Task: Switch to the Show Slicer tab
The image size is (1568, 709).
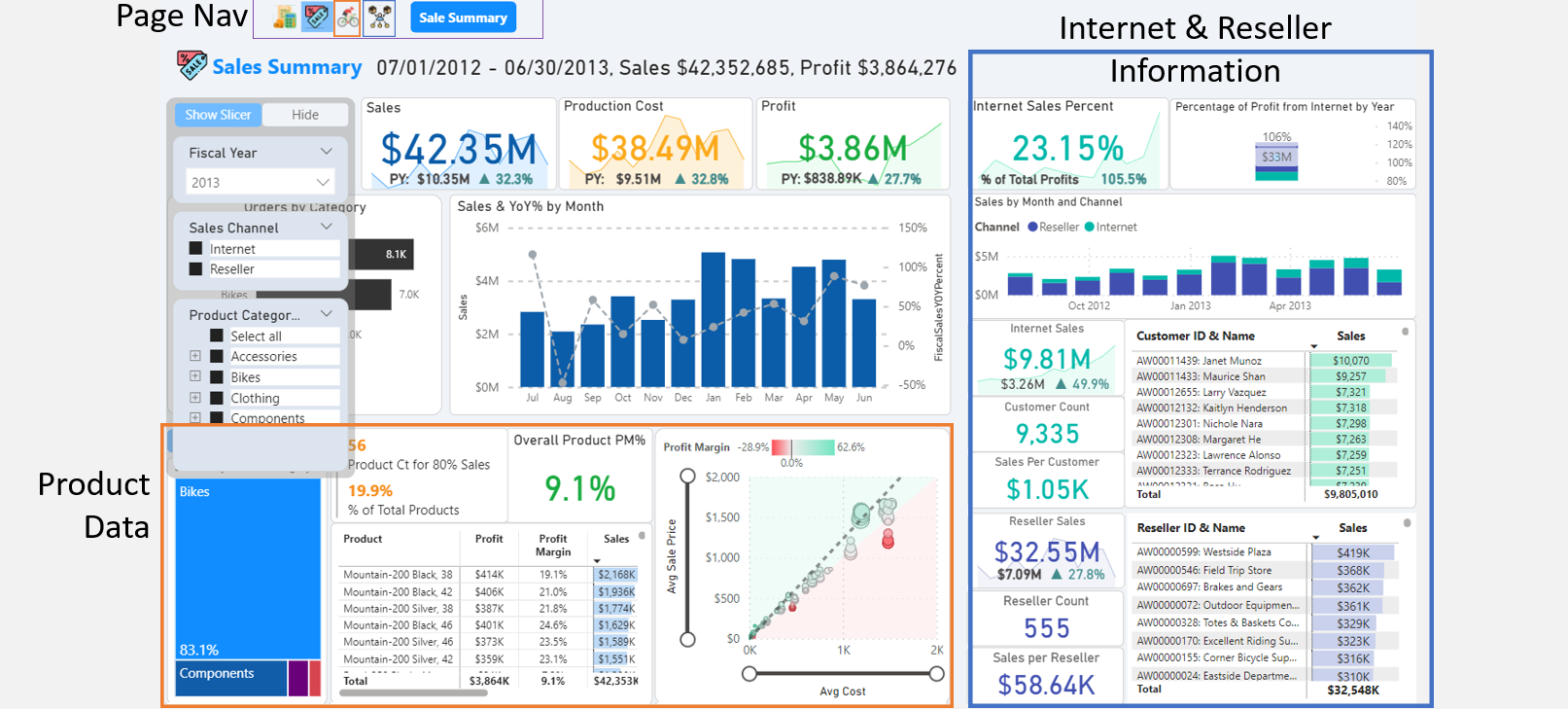Action: [x=219, y=115]
